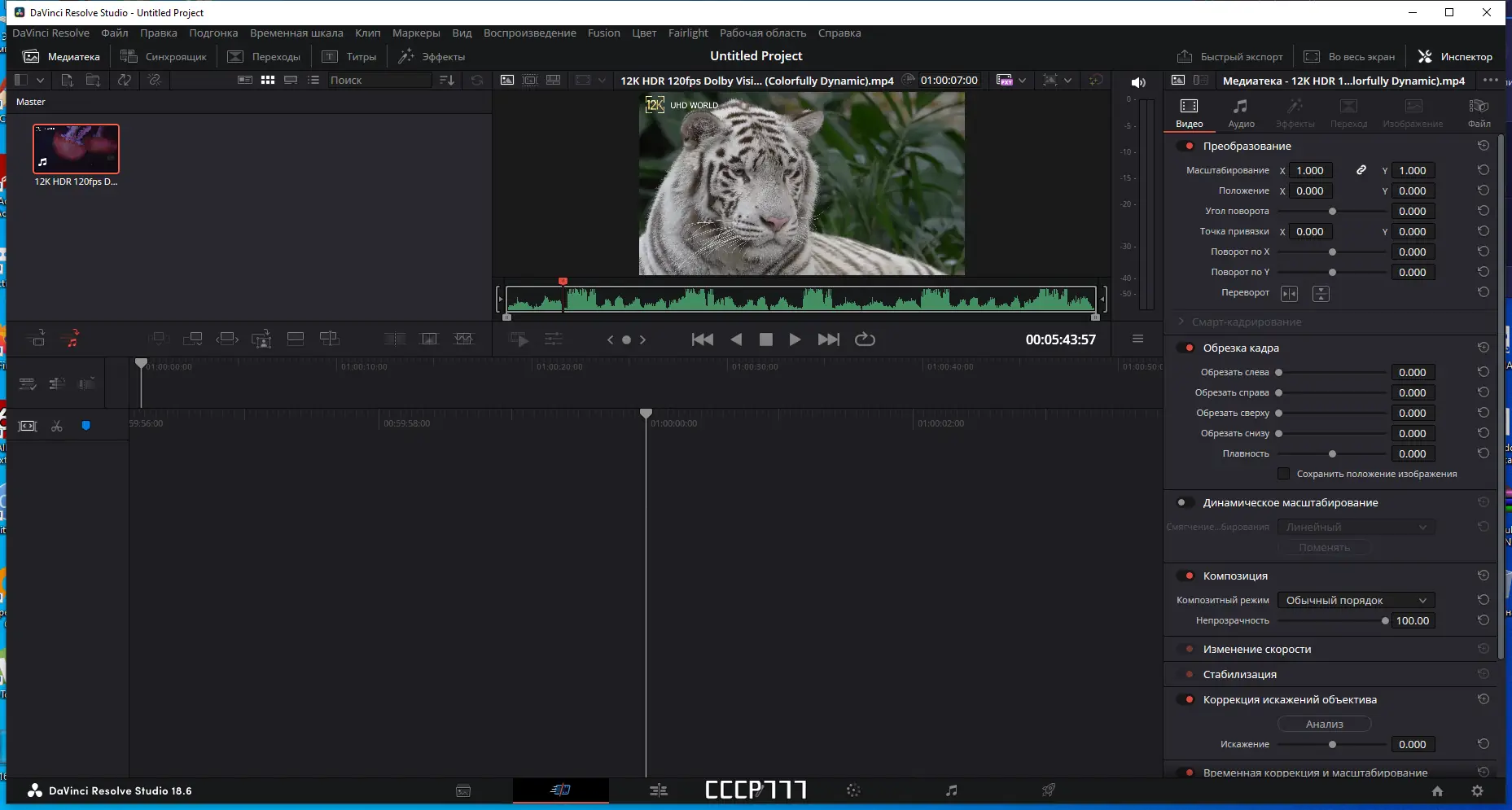Screen dimensions: 1512x810
Task: Switch to the Color page
Action: point(853,790)
